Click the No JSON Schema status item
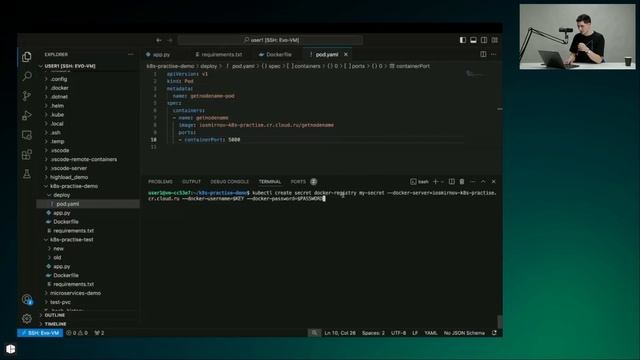The image size is (640, 360). (464, 333)
